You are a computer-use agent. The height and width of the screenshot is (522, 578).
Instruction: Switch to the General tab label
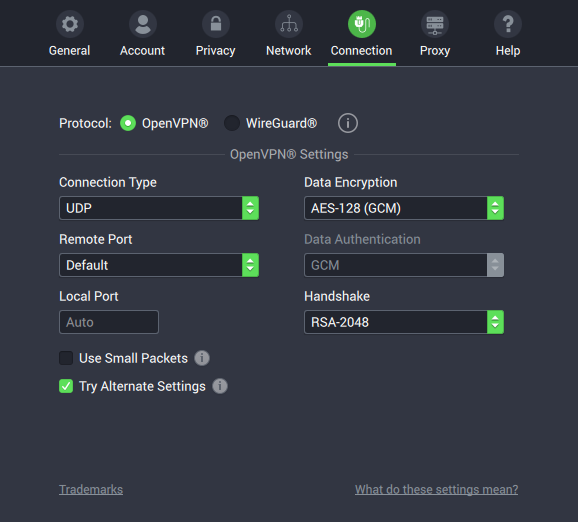[69, 51]
